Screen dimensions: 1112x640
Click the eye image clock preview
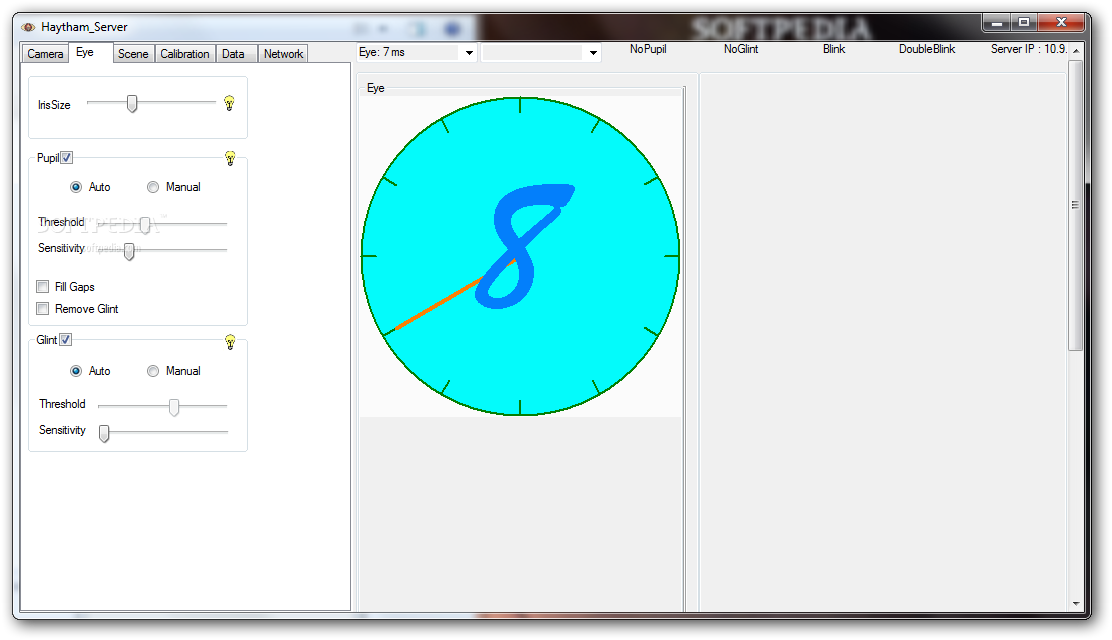coord(521,256)
